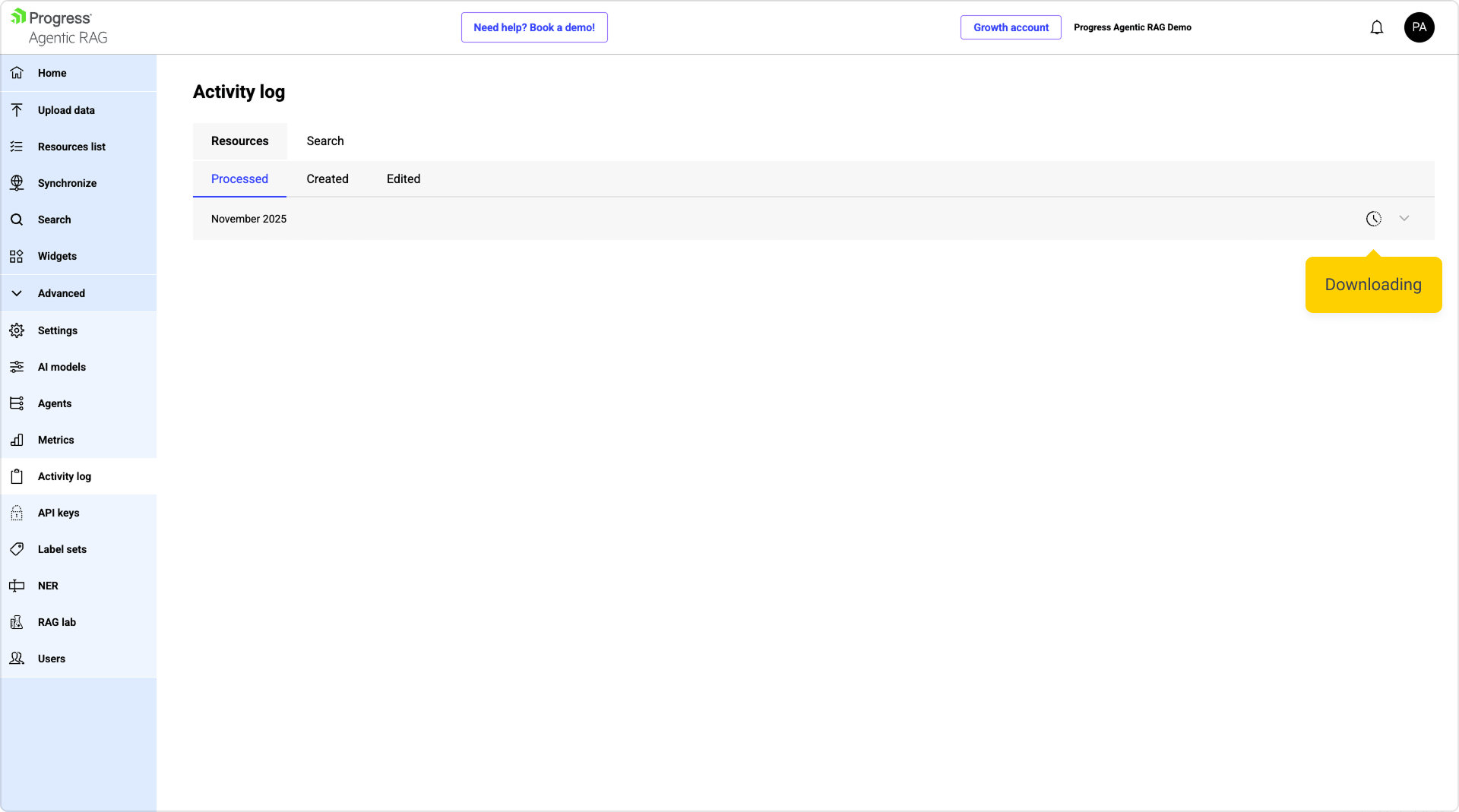Open the Widgets page
This screenshot has height=812, width=1459.
coord(57,256)
